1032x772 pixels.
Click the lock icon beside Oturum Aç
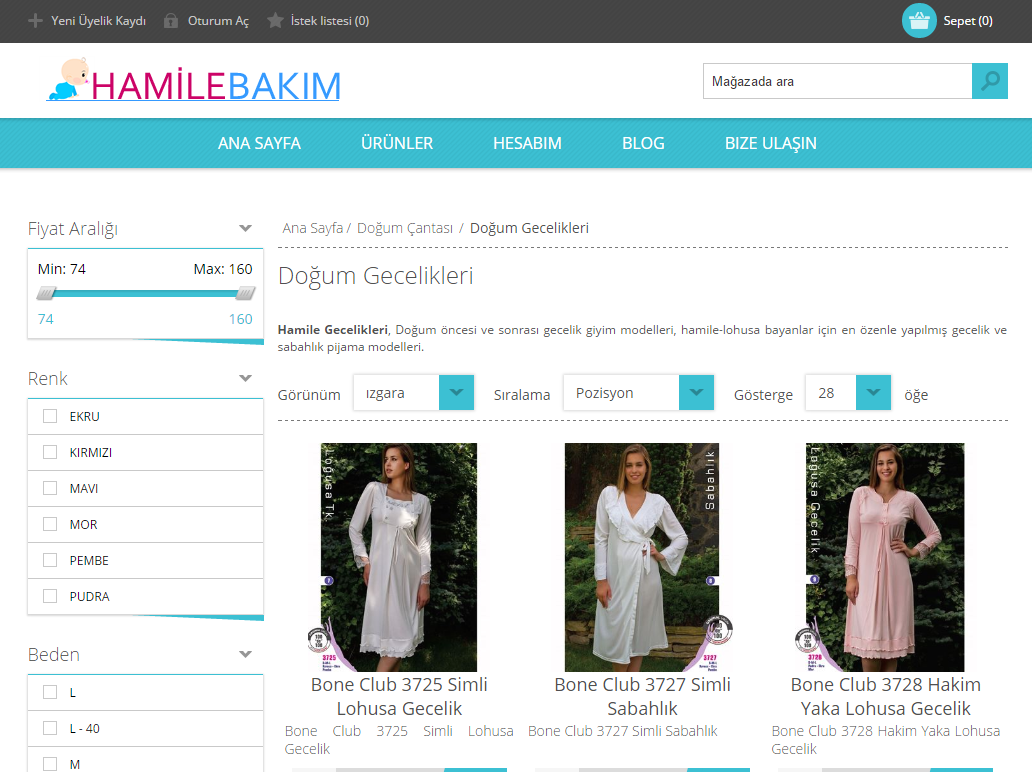170,21
